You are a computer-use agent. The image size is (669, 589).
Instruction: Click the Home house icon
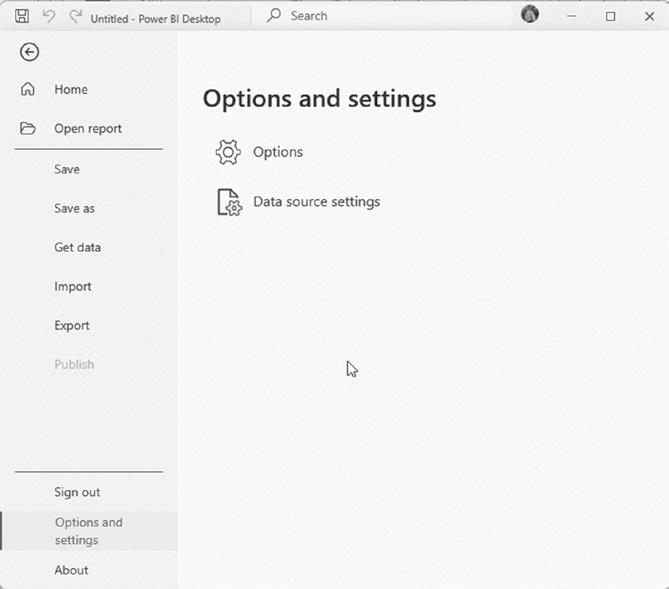[28, 89]
